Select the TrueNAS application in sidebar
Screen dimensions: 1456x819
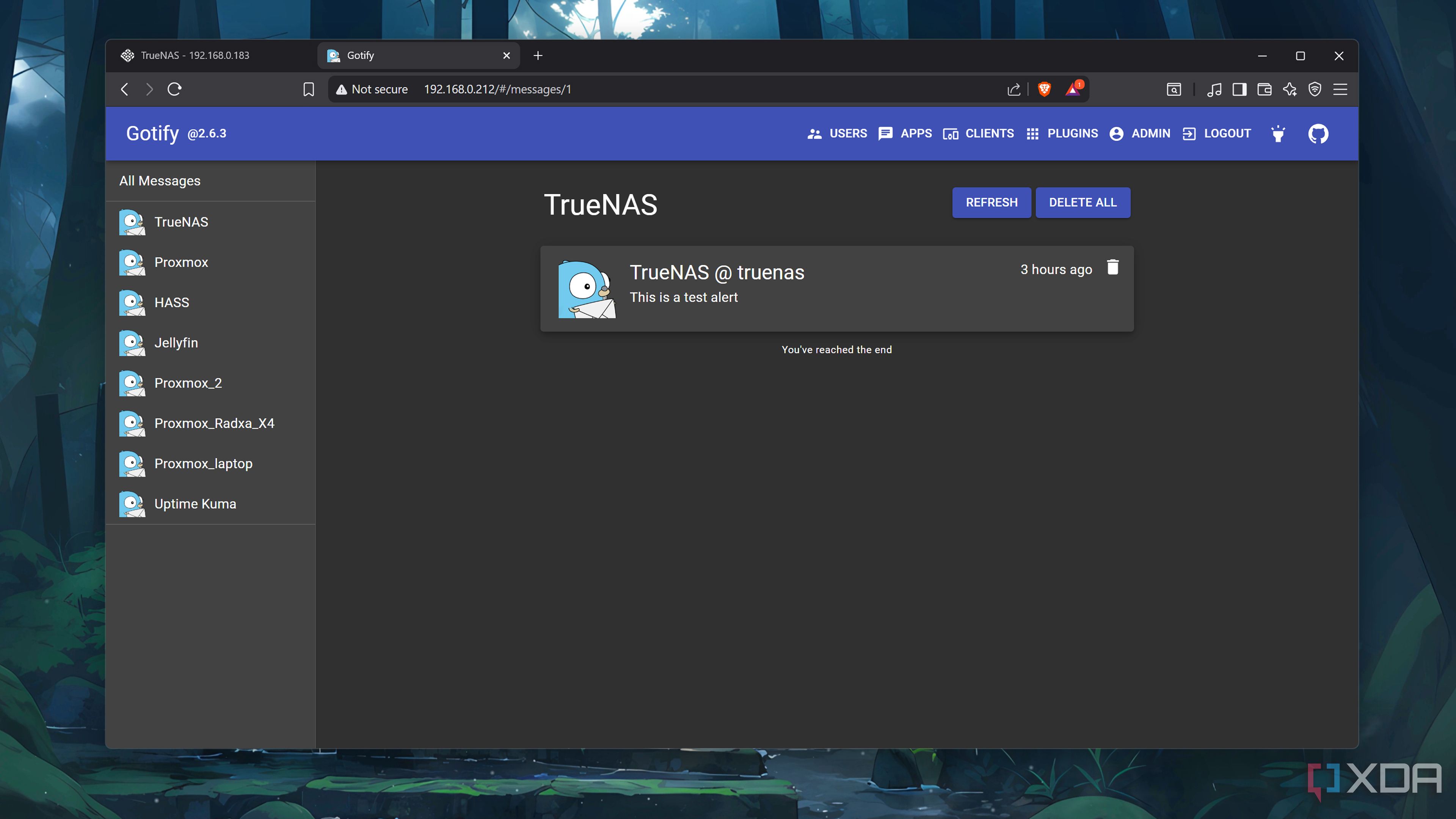tap(210, 222)
